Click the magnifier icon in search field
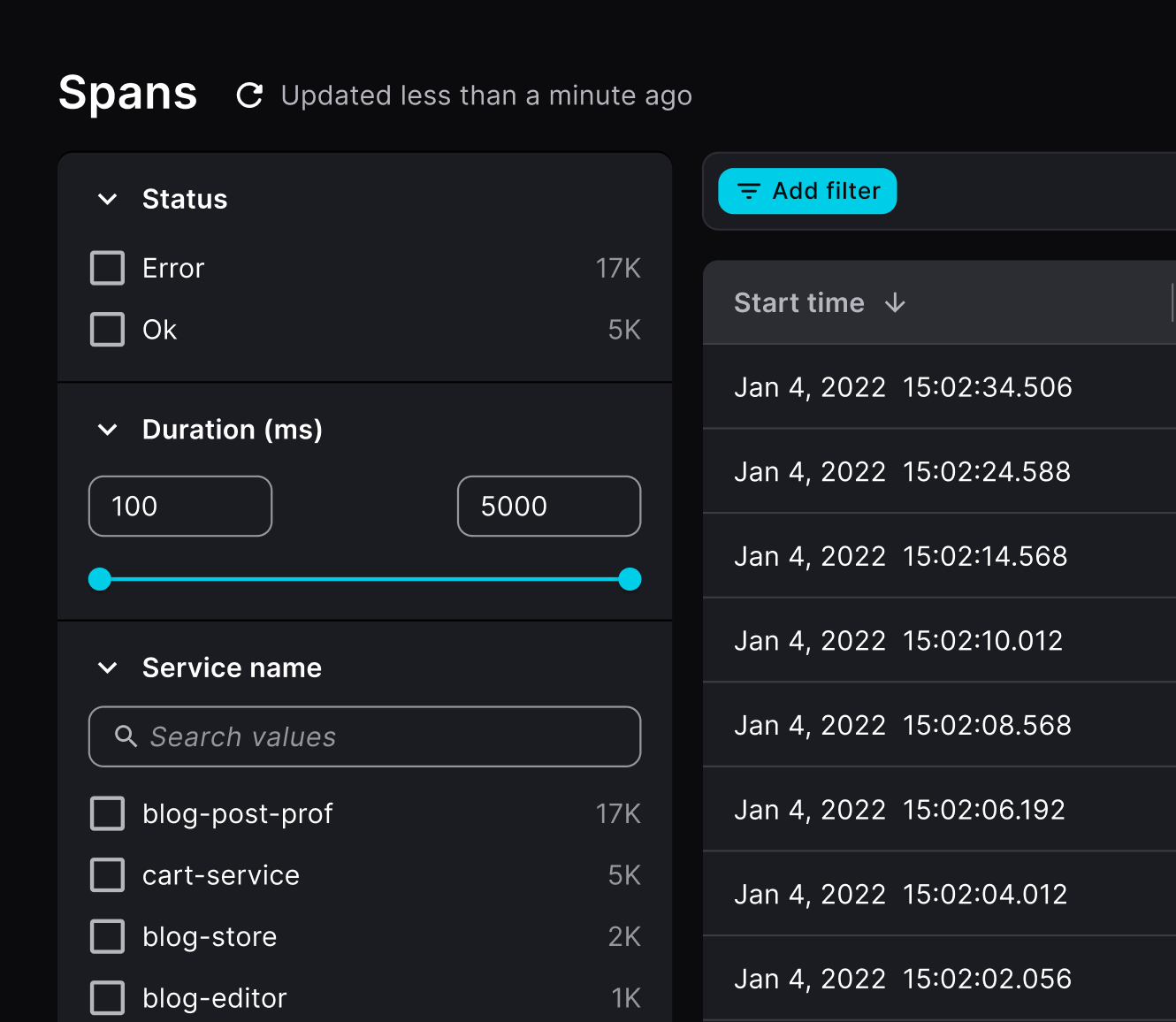 (123, 736)
